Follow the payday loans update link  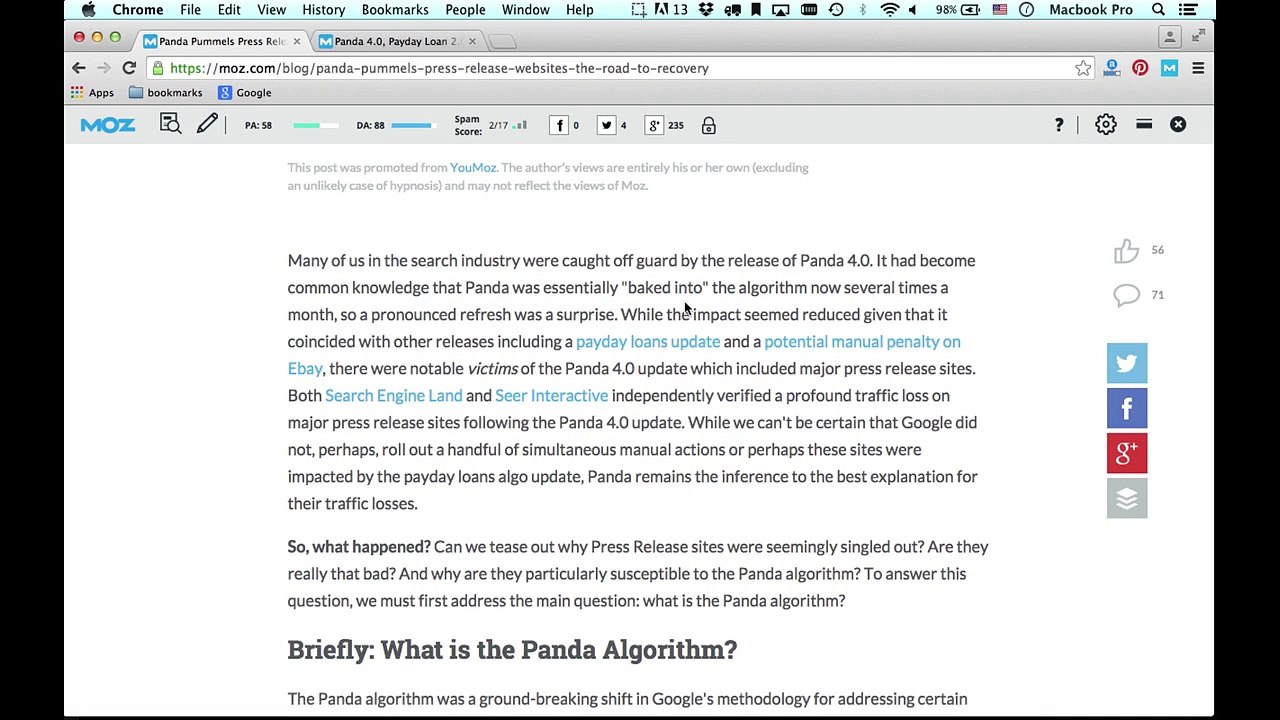point(648,341)
